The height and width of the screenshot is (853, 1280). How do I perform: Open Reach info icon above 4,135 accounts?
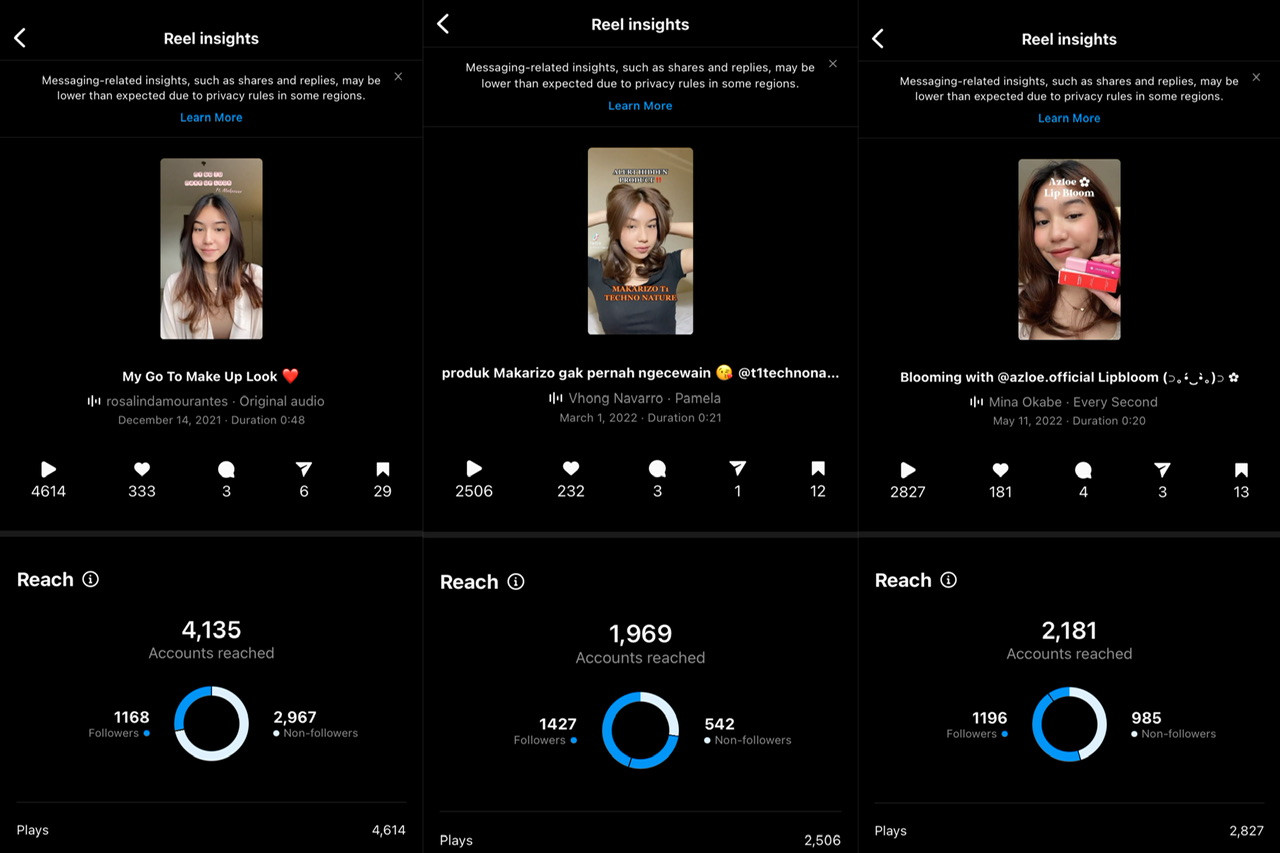click(91, 579)
